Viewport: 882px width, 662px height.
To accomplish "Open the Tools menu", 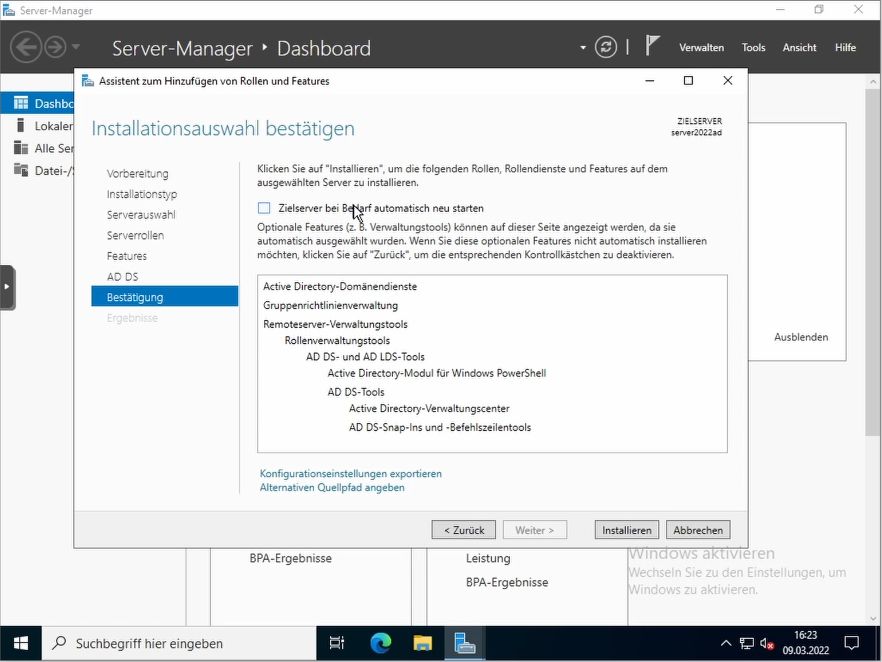I will tap(753, 48).
